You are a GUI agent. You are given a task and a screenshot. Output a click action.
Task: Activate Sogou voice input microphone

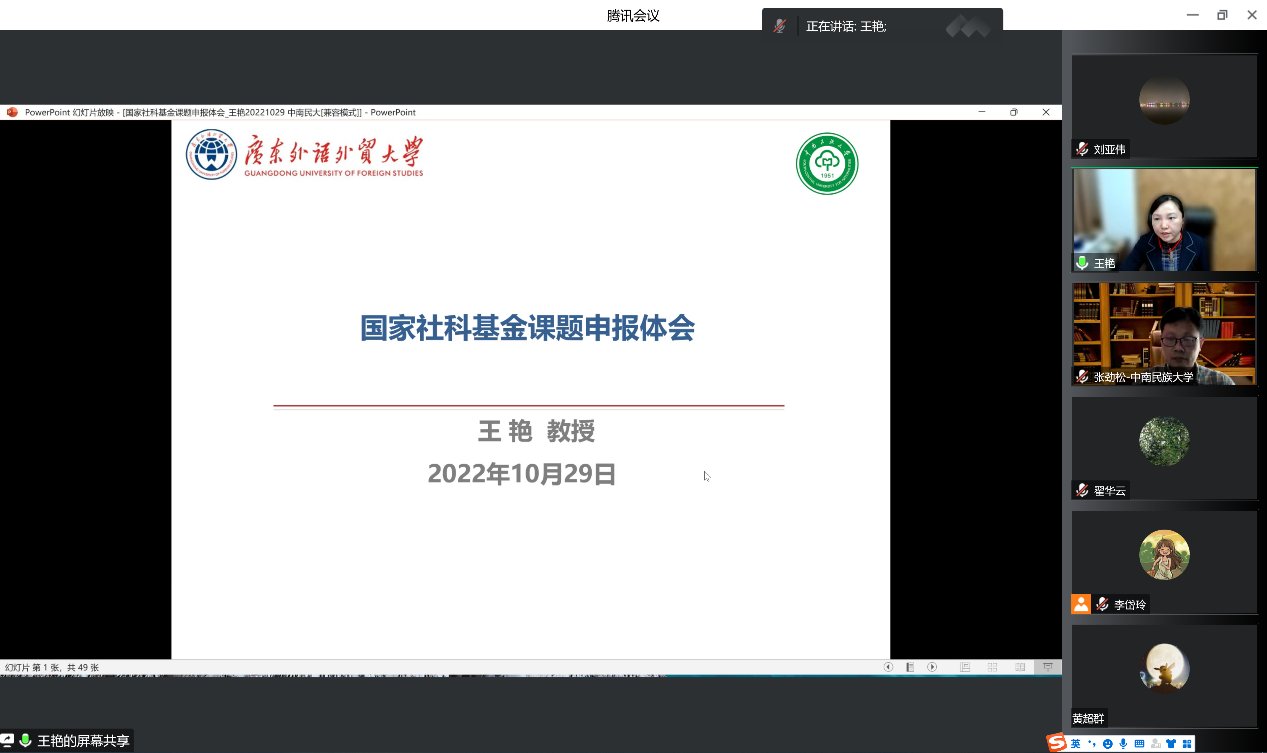[x=1123, y=743]
